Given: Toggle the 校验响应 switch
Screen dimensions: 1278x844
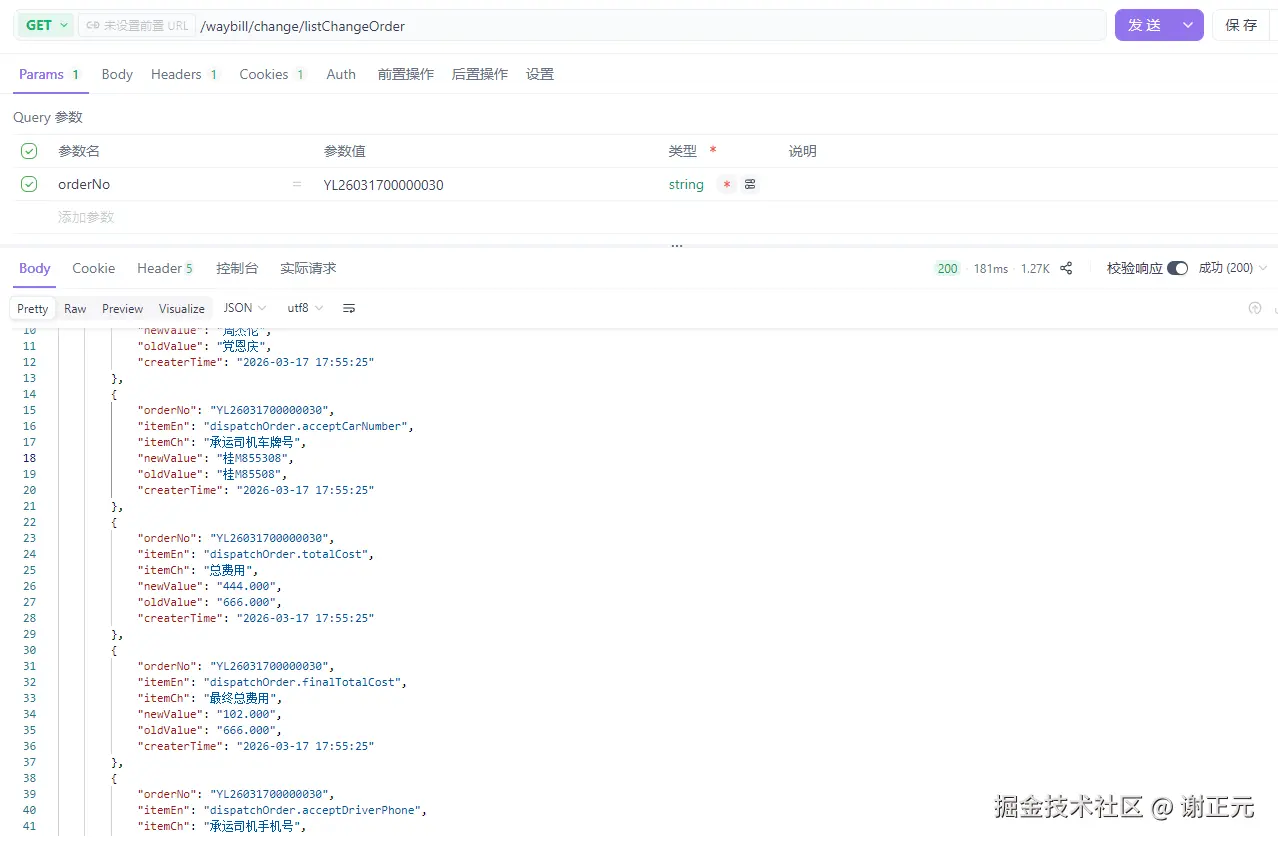Looking at the screenshot, I should [1177, 268].
